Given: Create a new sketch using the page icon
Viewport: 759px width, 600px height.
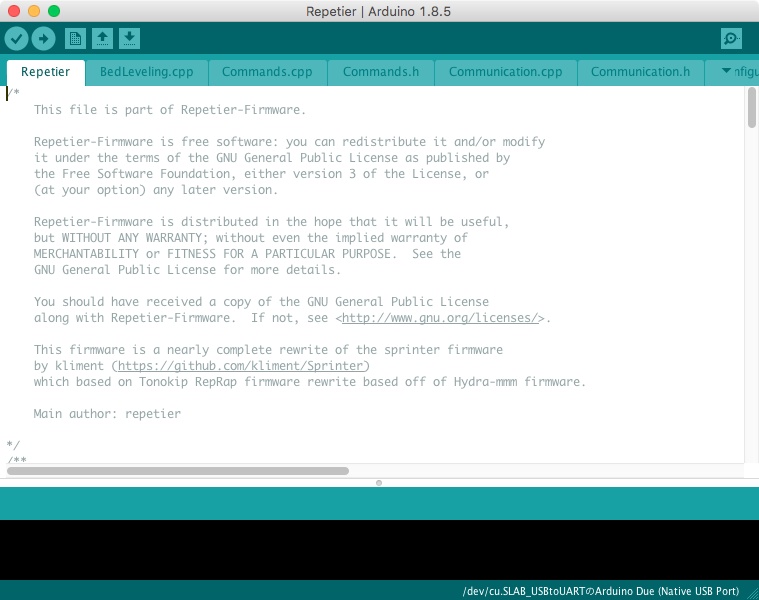Looking at the screenshot, I should pyautogui.click(x=75, y=39).
